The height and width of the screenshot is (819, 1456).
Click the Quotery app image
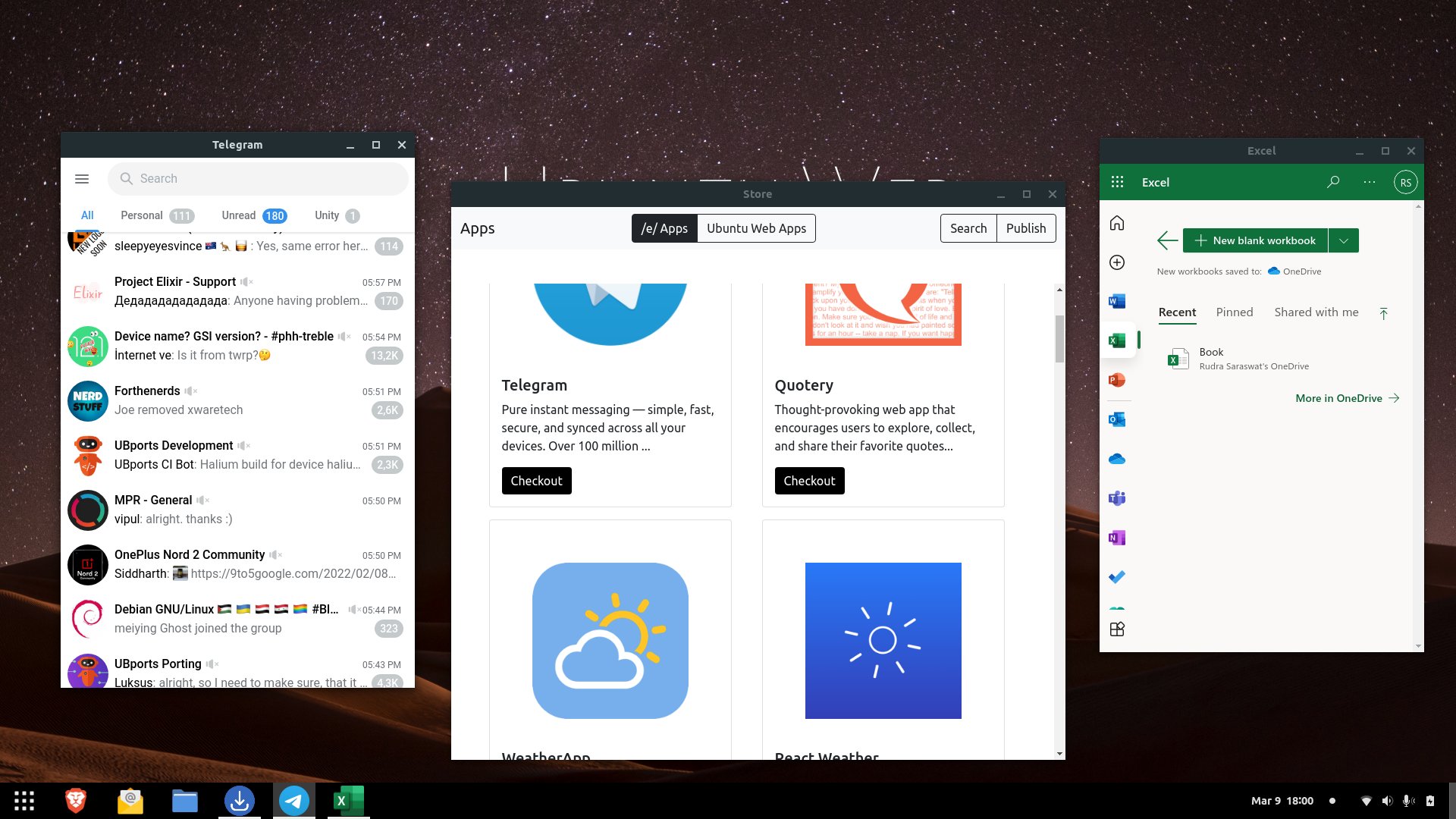(x=883, y=314)
